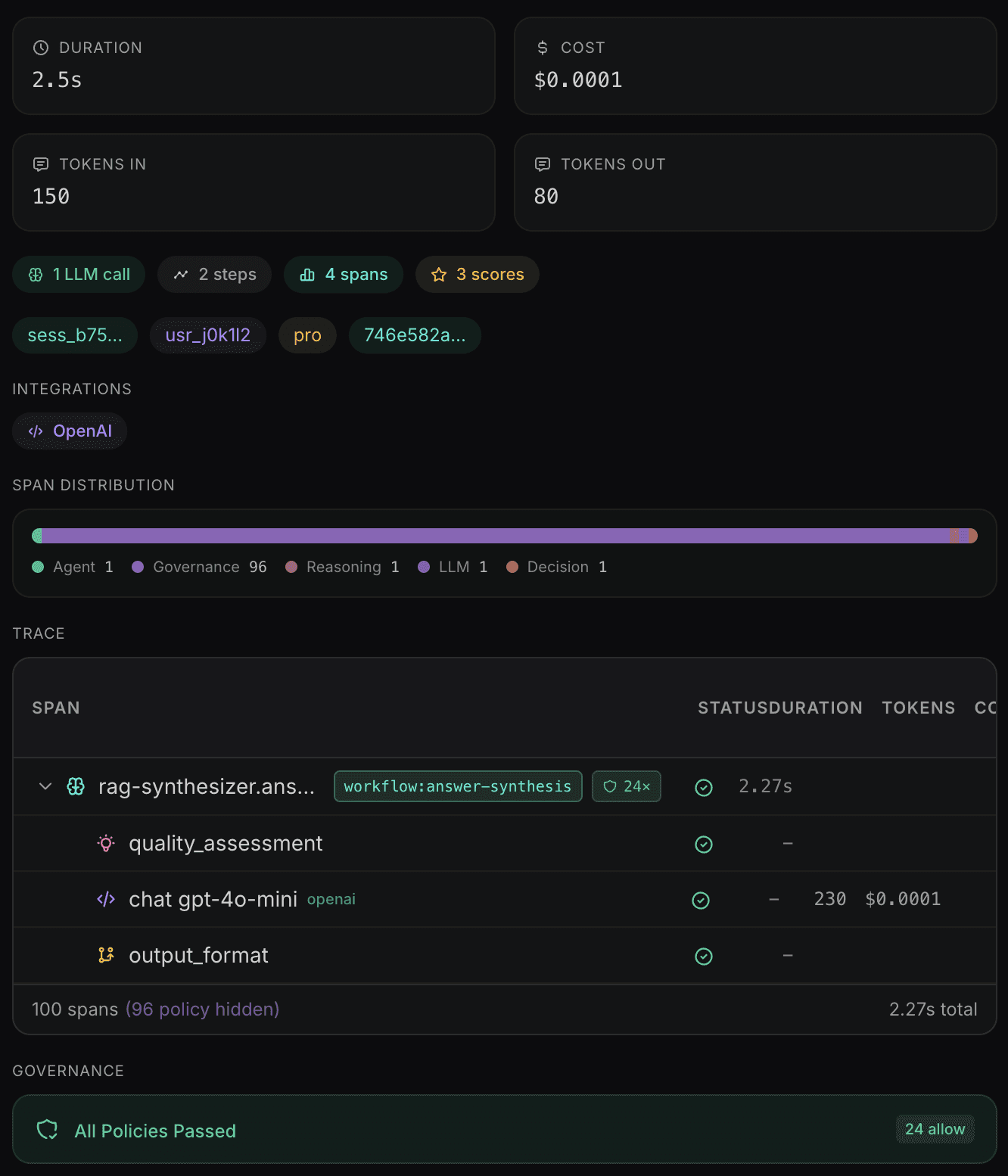Click the 2.27s total text
This screenshot has width=1008, height=1176.
tap(933, 1010)
